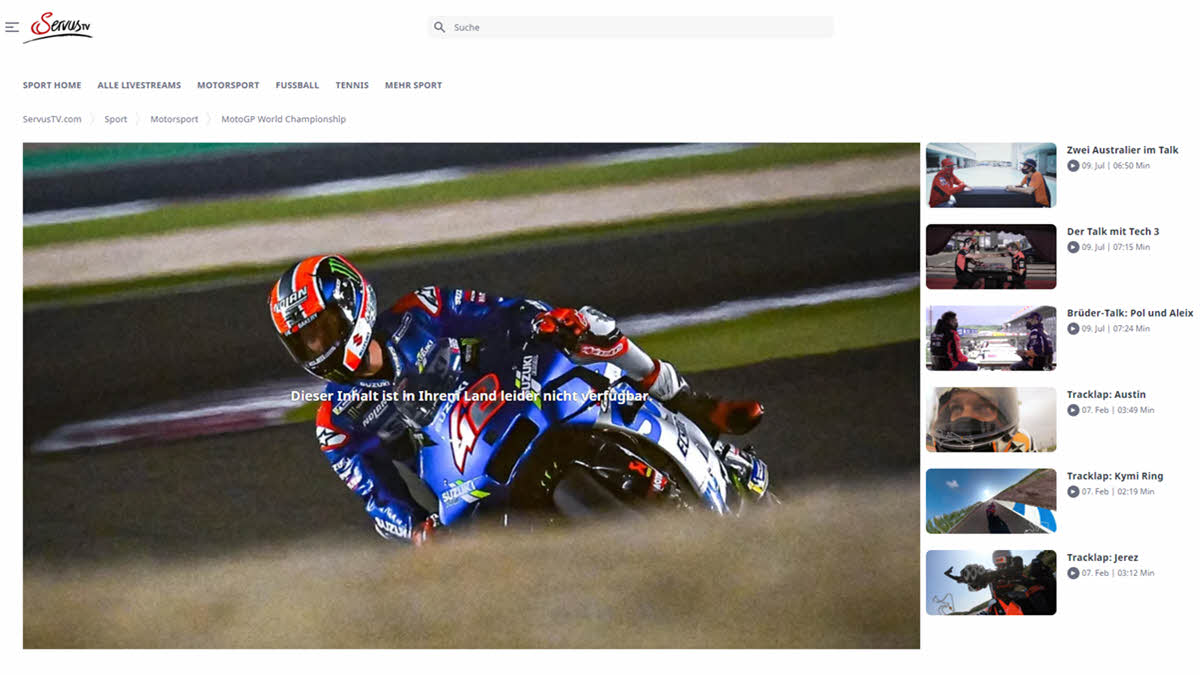Go to Alle Livestreams
The height and width of the screenshot is (675, 1200).
pyautogui.click(x=139, y=86)
